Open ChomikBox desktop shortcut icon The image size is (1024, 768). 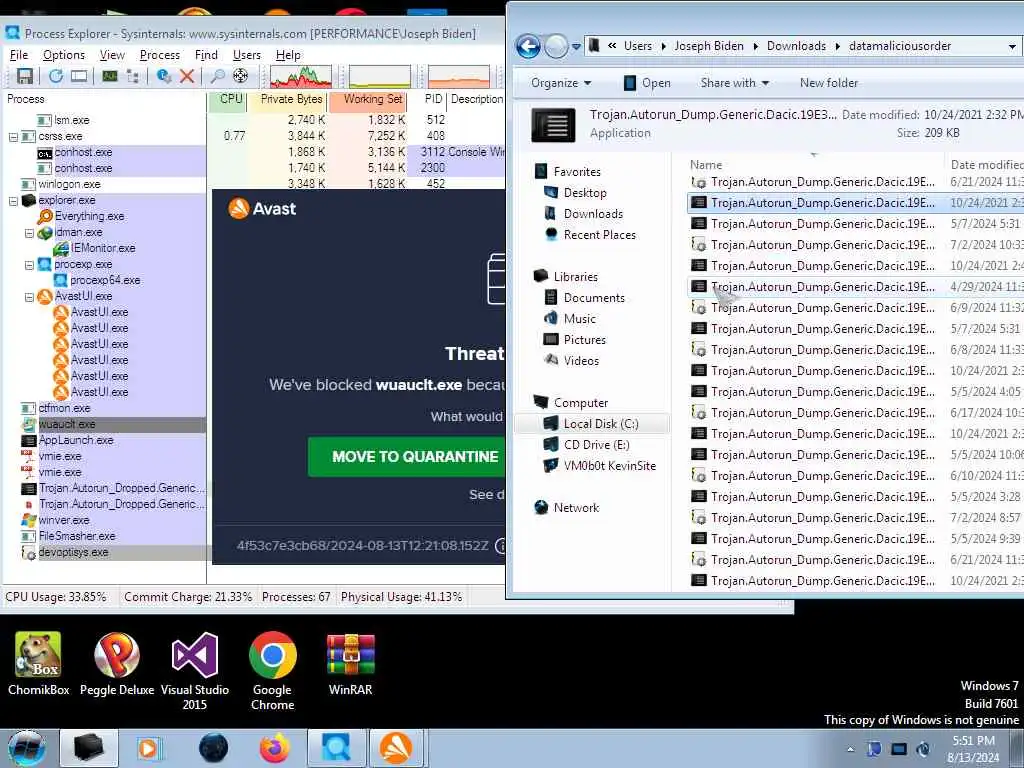tap(39, 665)
